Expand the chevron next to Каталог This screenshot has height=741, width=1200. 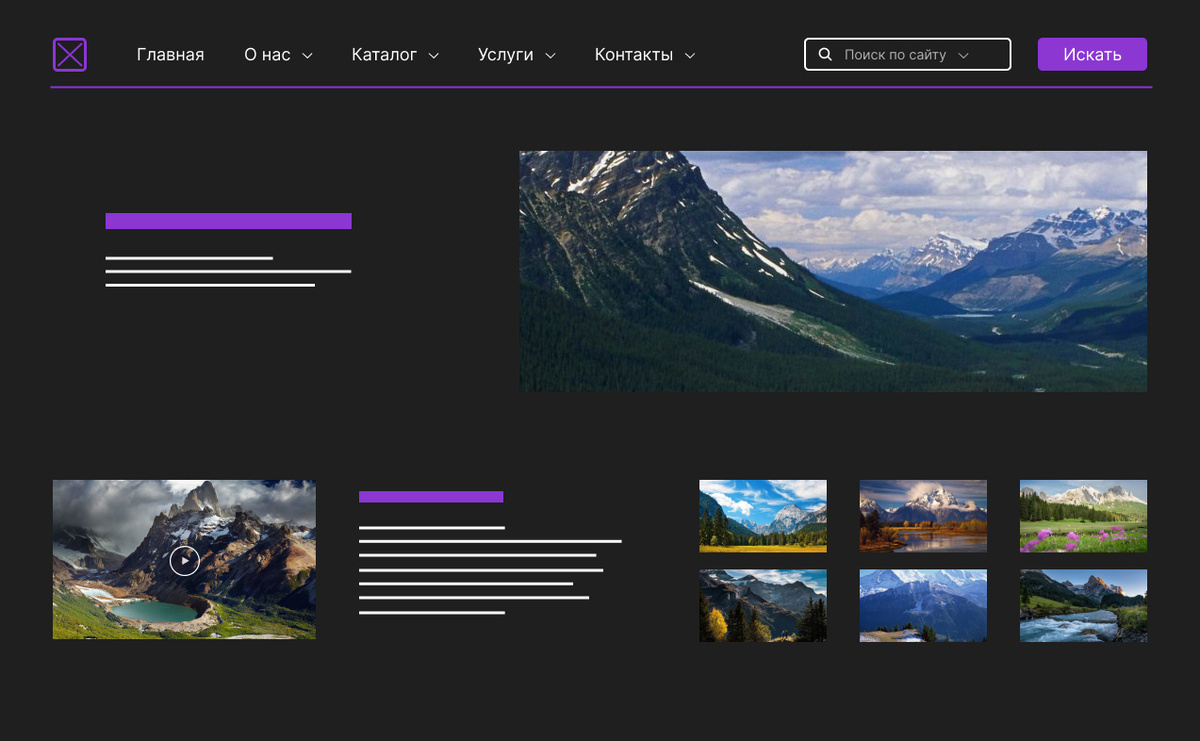[x=434, y=56]
